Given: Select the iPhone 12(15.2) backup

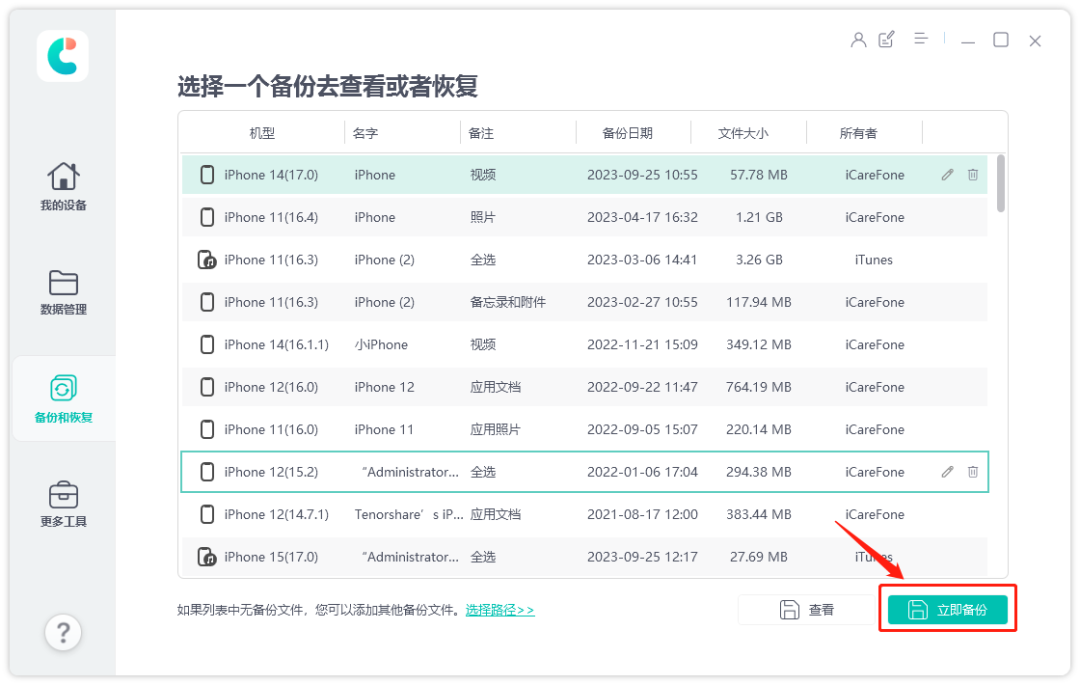Looking at the screenshot, I should [x=584, y=472].
